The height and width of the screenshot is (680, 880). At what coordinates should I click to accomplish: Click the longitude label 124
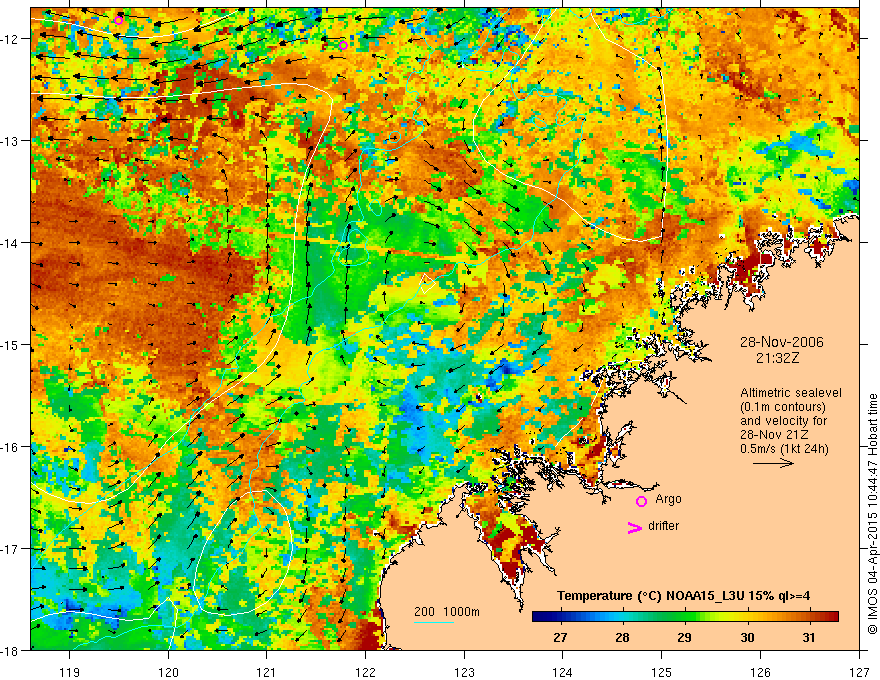coord(563,672)
